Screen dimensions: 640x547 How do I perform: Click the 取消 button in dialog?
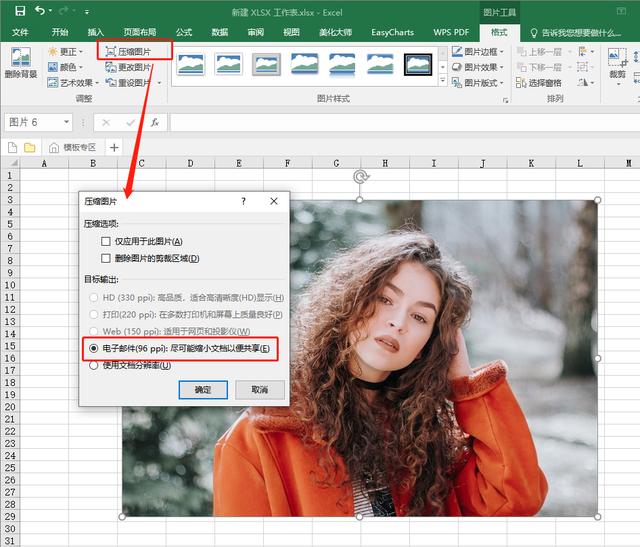pyautogui.click(x=259, y=389)
